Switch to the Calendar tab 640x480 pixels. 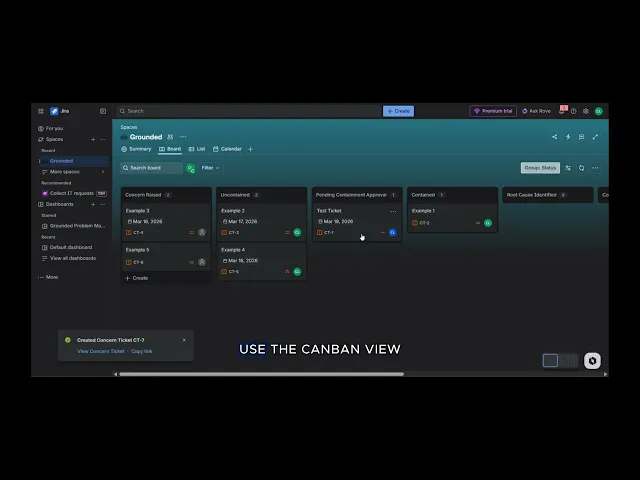point(227,149)
